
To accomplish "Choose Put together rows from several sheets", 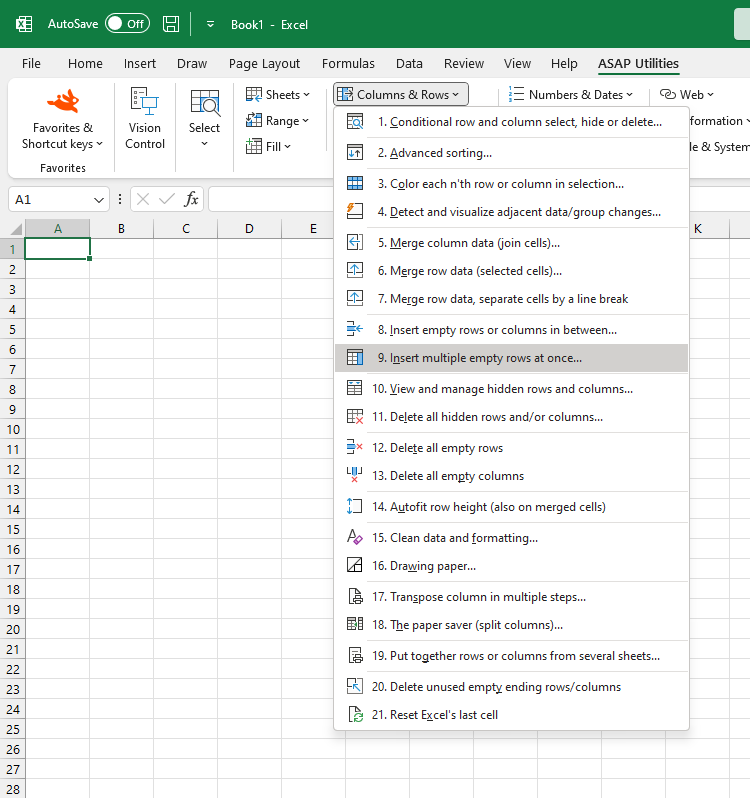I will coord(511,656).
